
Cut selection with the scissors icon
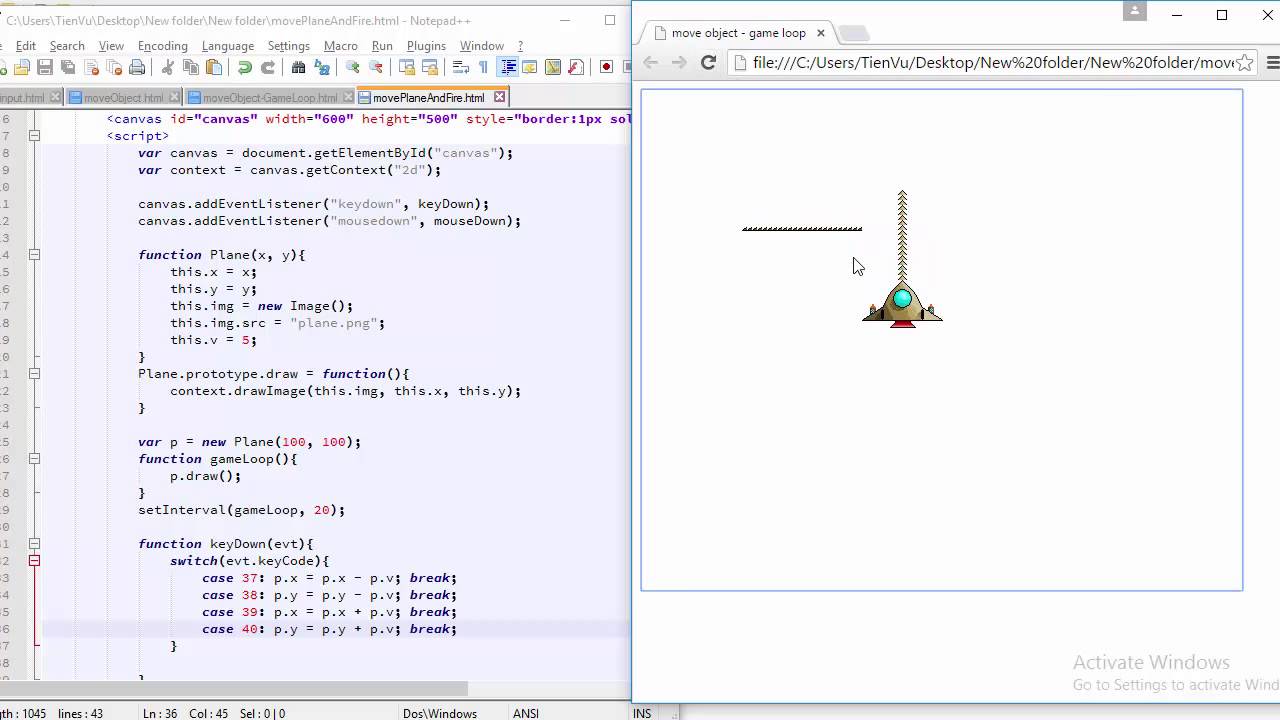(167, 67)
